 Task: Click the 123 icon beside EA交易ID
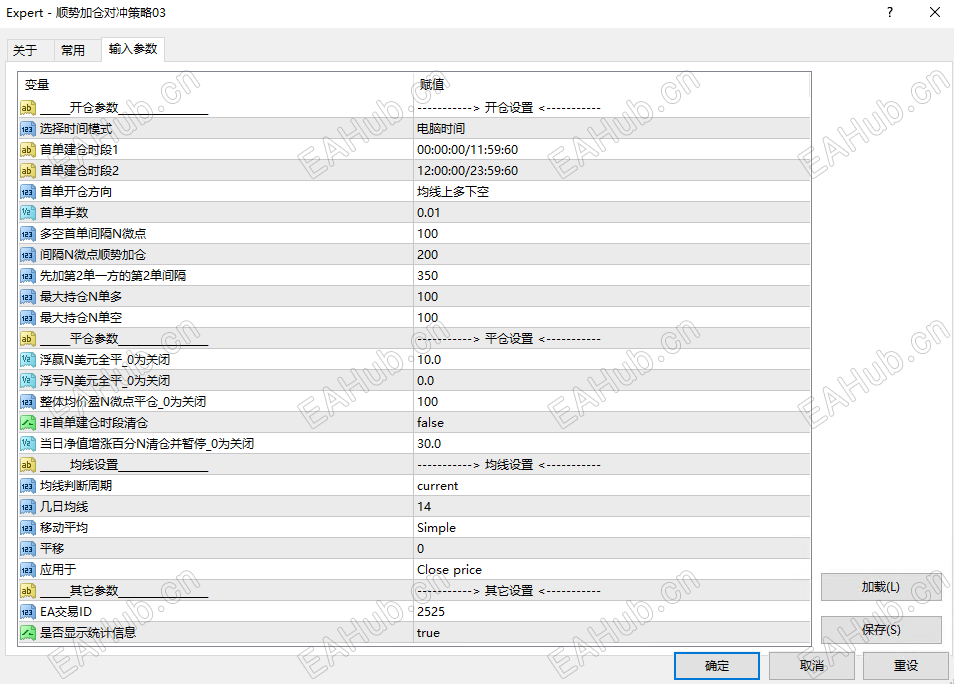pos(27,611)
